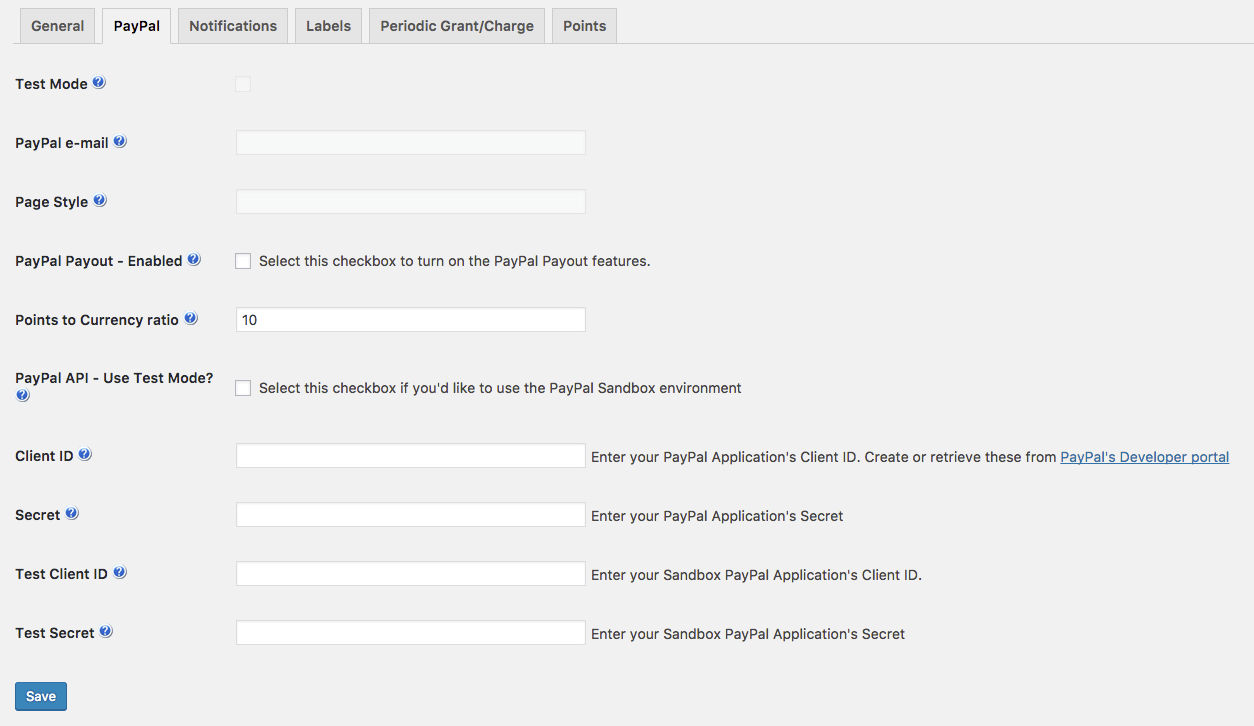This screenshot has width=1254, height=726.
Task: Enable the PayPal Payout features checkbox
Action: coord(243,261)
